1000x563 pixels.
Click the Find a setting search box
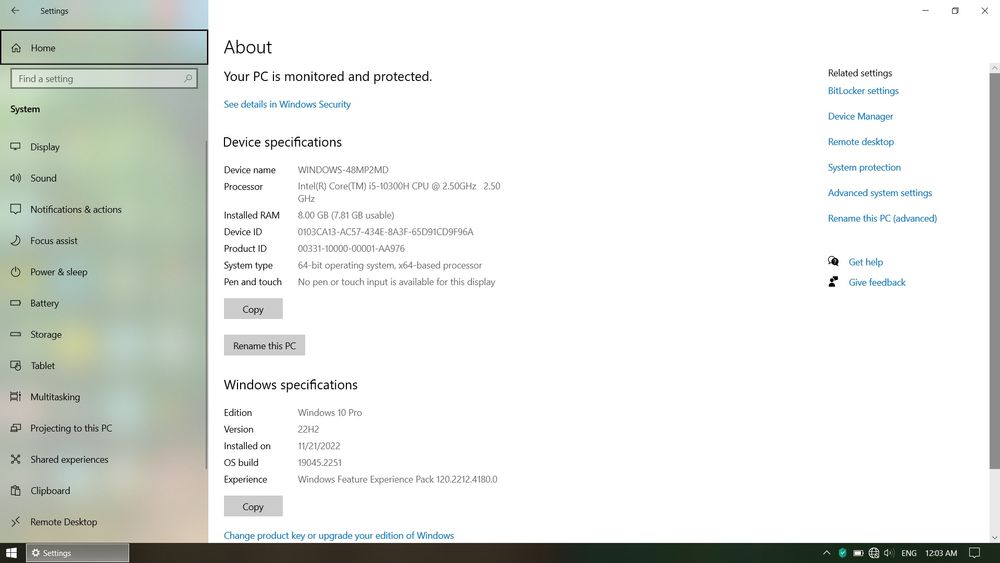[104, 78]
